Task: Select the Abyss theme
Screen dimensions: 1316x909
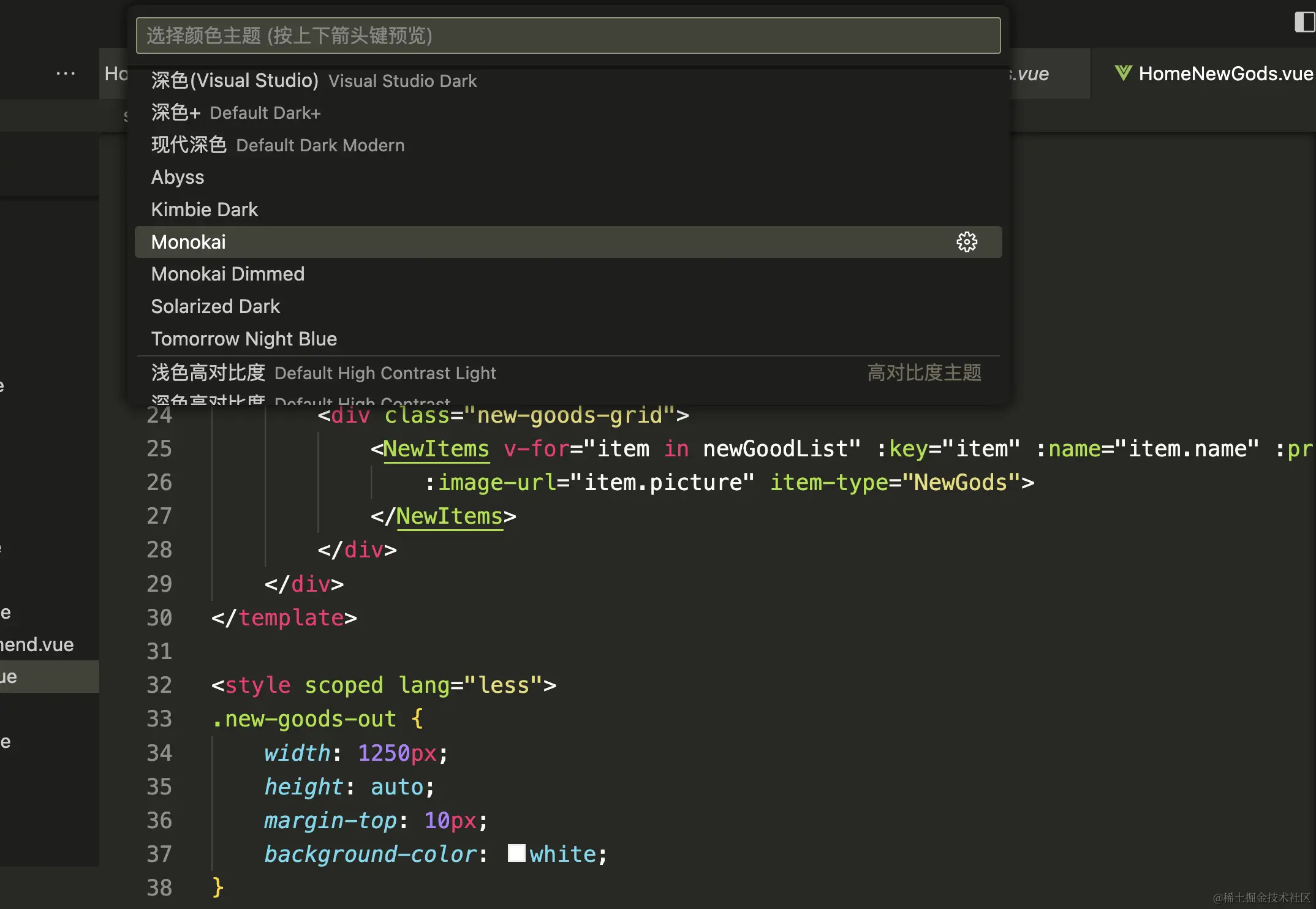Action: pyautogui.click(x=178, y=177)
